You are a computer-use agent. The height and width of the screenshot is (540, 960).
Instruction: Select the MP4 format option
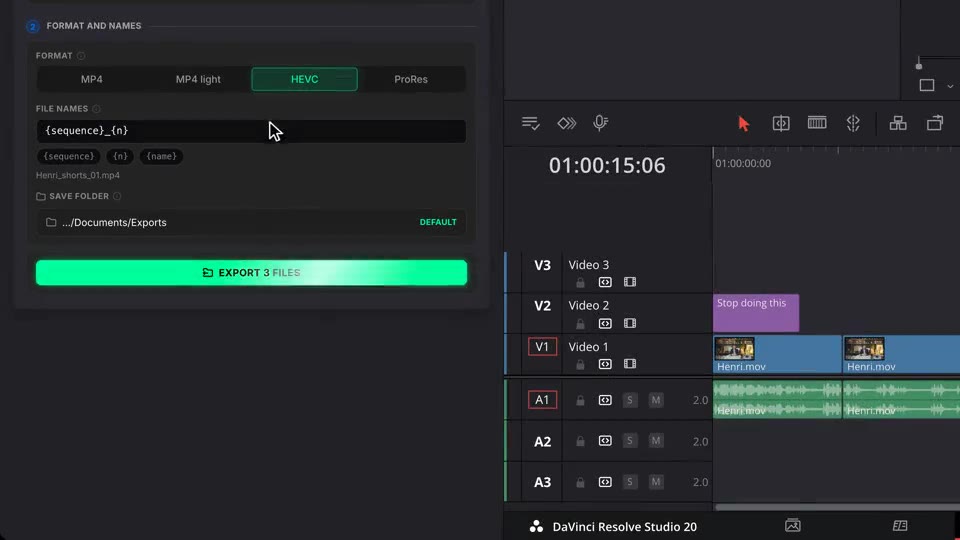click(x=92, y=80)
